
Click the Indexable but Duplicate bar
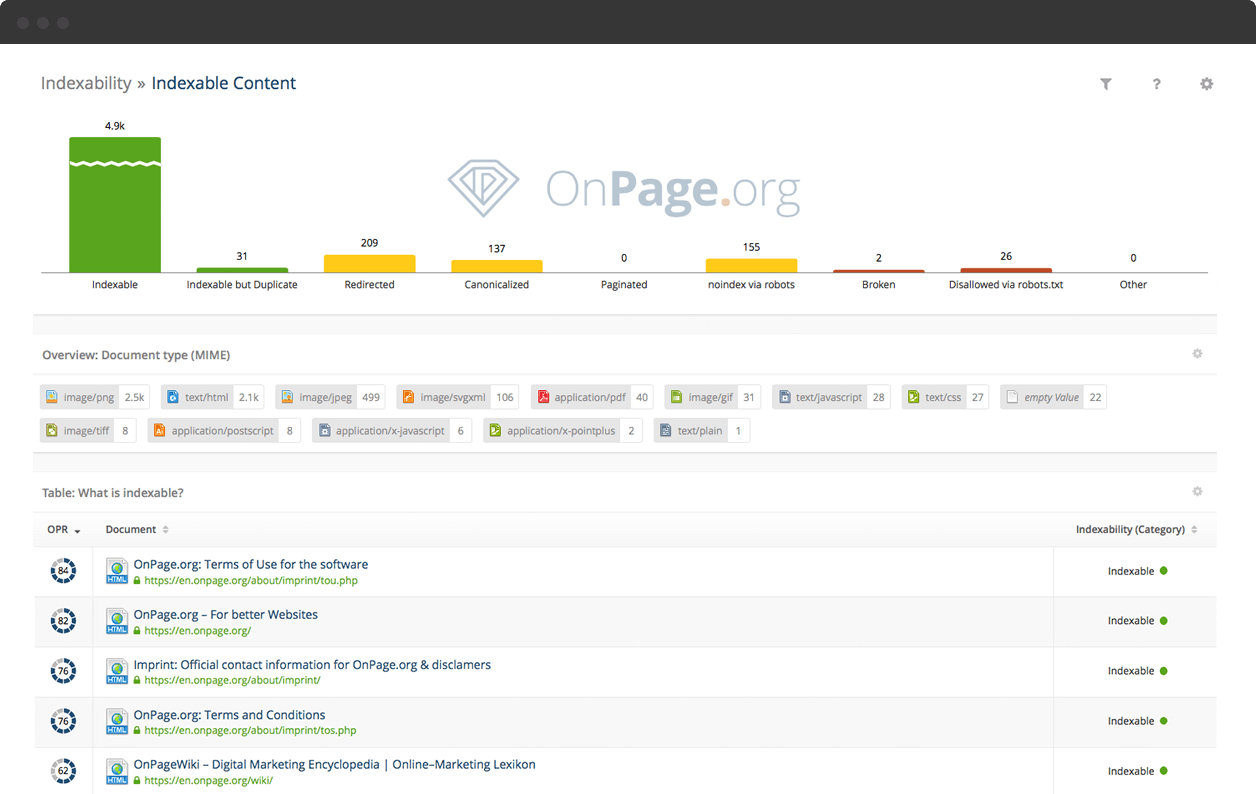point(242,269)
